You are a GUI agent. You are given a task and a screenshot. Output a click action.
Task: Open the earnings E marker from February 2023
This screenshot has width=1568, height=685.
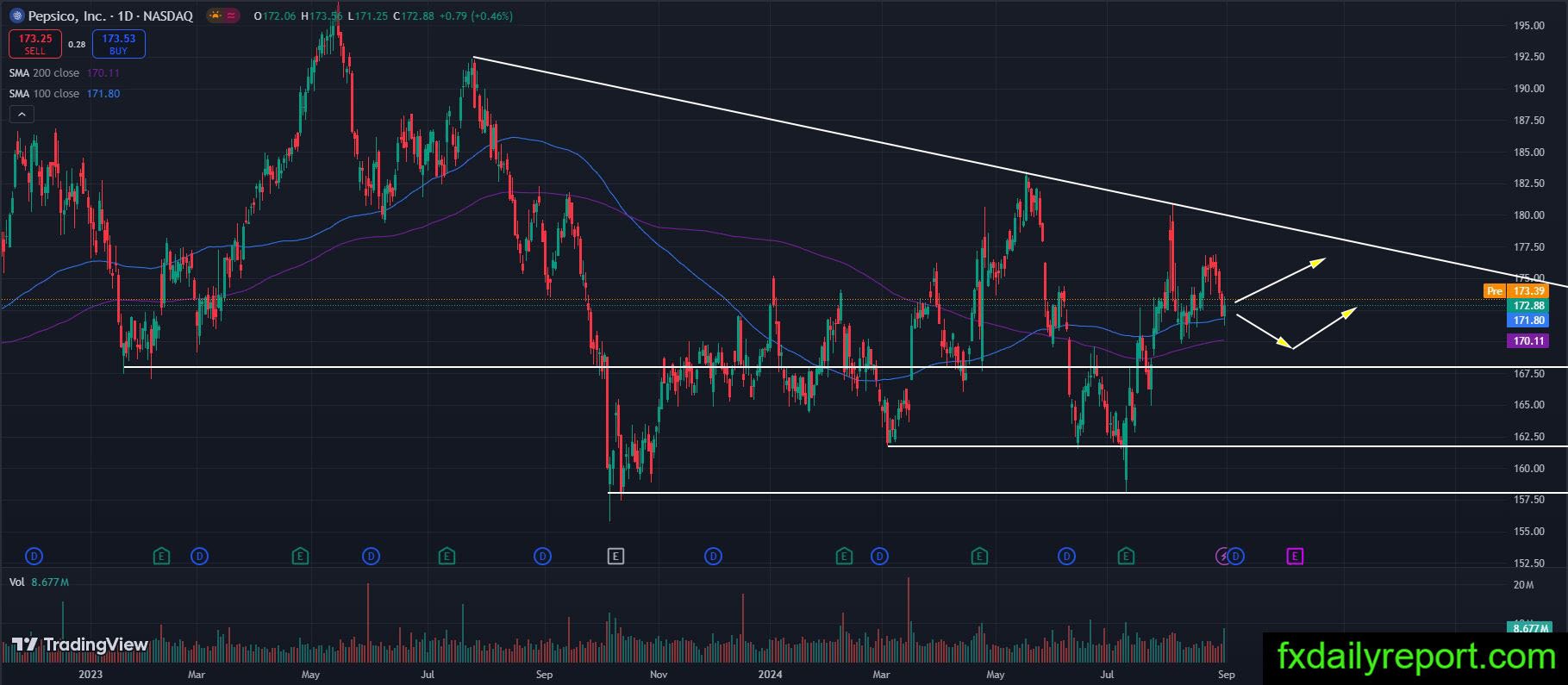[161, 557]
